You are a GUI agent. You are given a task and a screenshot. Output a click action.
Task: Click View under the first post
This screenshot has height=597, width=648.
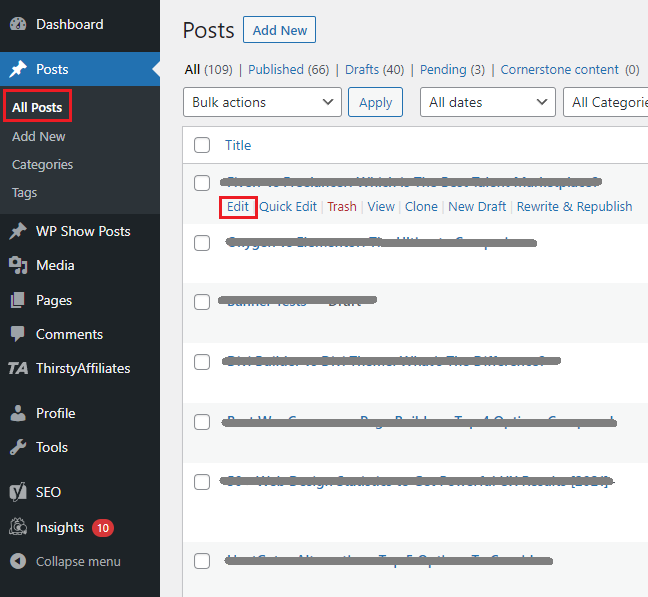[x=381, y=206]
